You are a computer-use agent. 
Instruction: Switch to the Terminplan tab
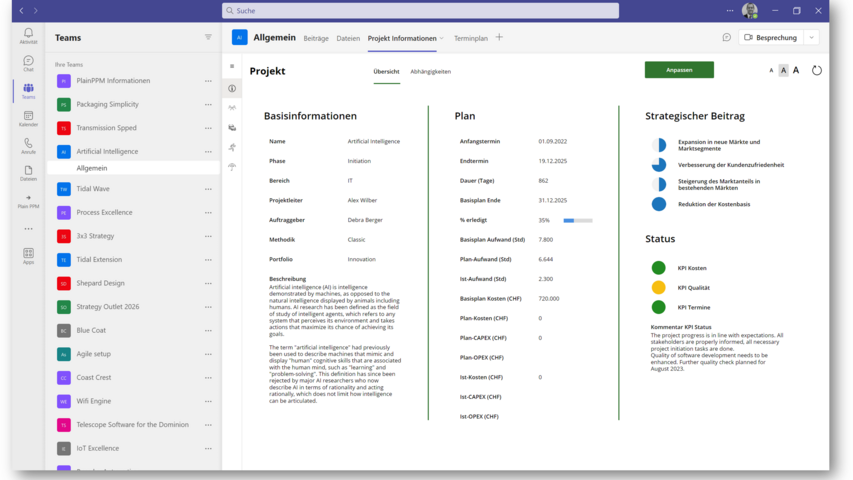[470, 38]
